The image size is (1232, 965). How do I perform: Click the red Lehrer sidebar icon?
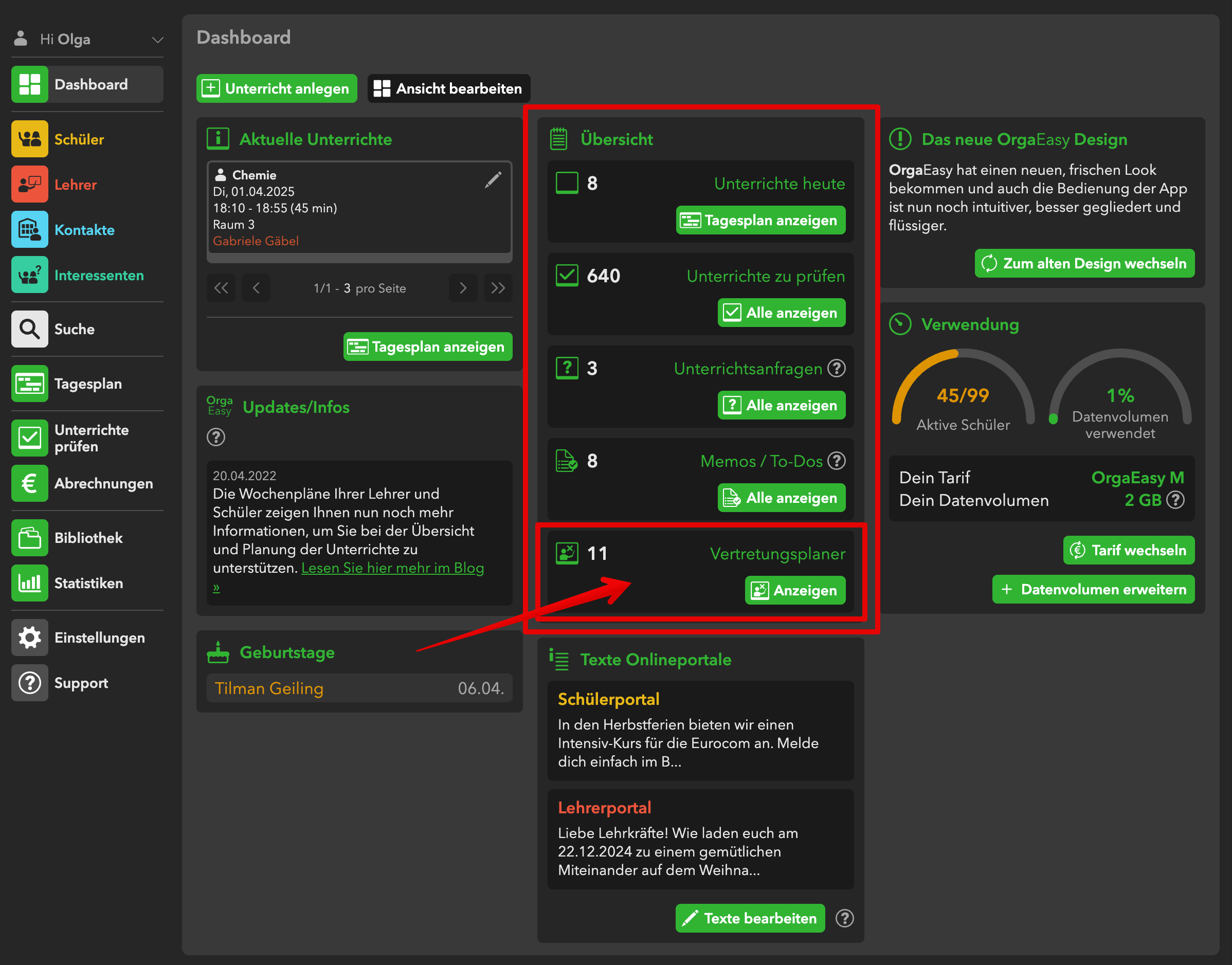pos(29,184)
